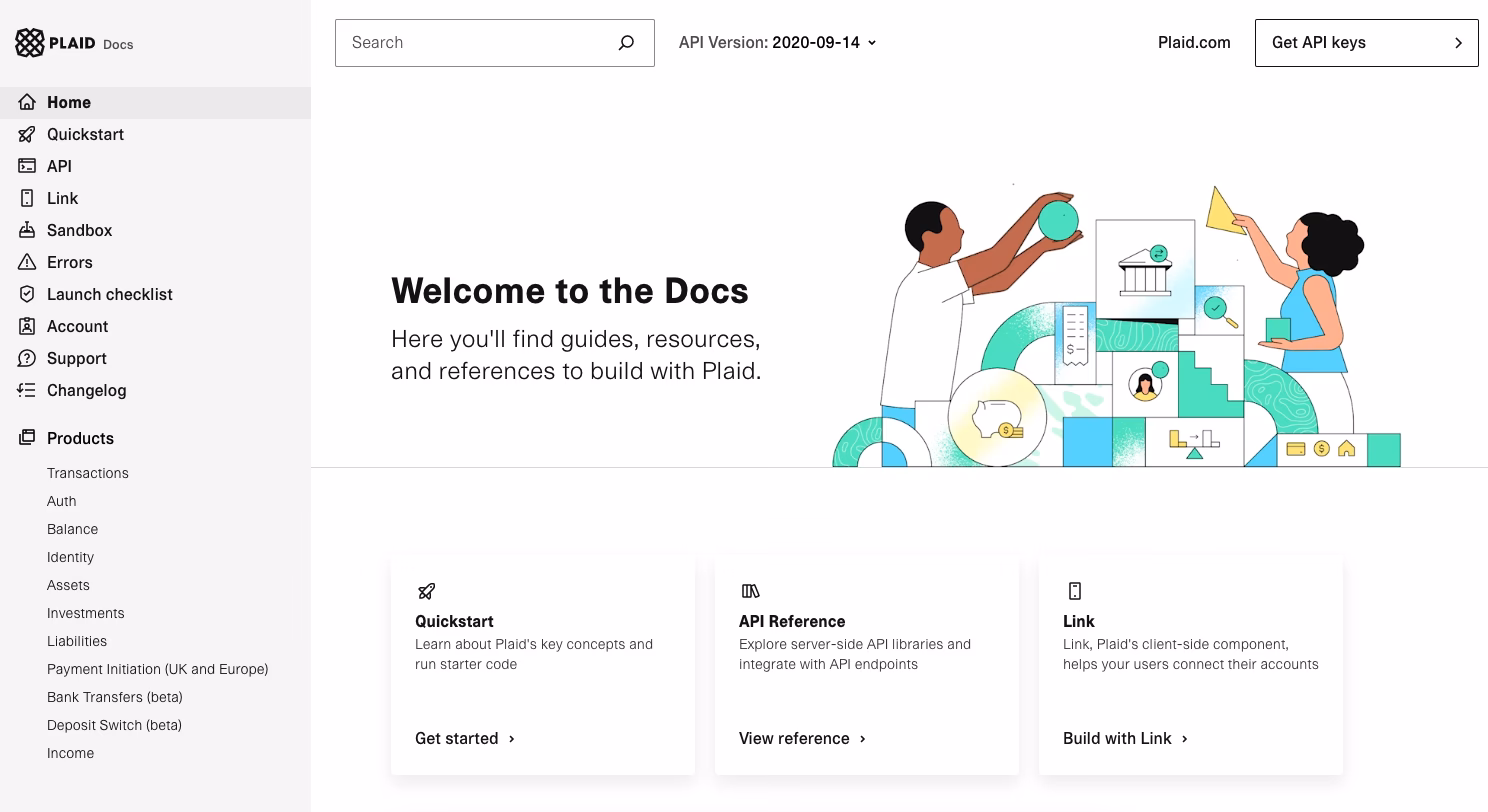This screenshot has height=812, width=1488.
Task: Open the Auth product page
Action: (x=62, y=501)
